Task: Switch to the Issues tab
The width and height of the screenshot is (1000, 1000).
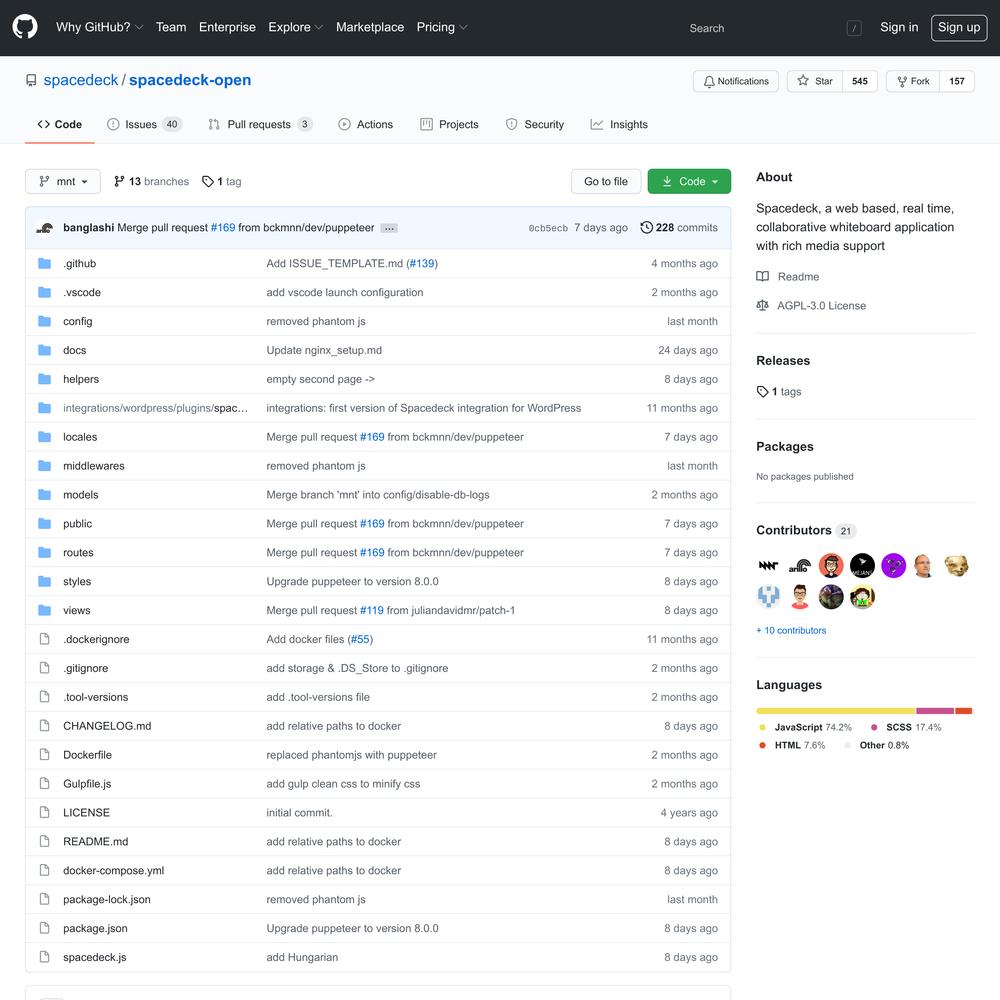Action: [144, 124]
